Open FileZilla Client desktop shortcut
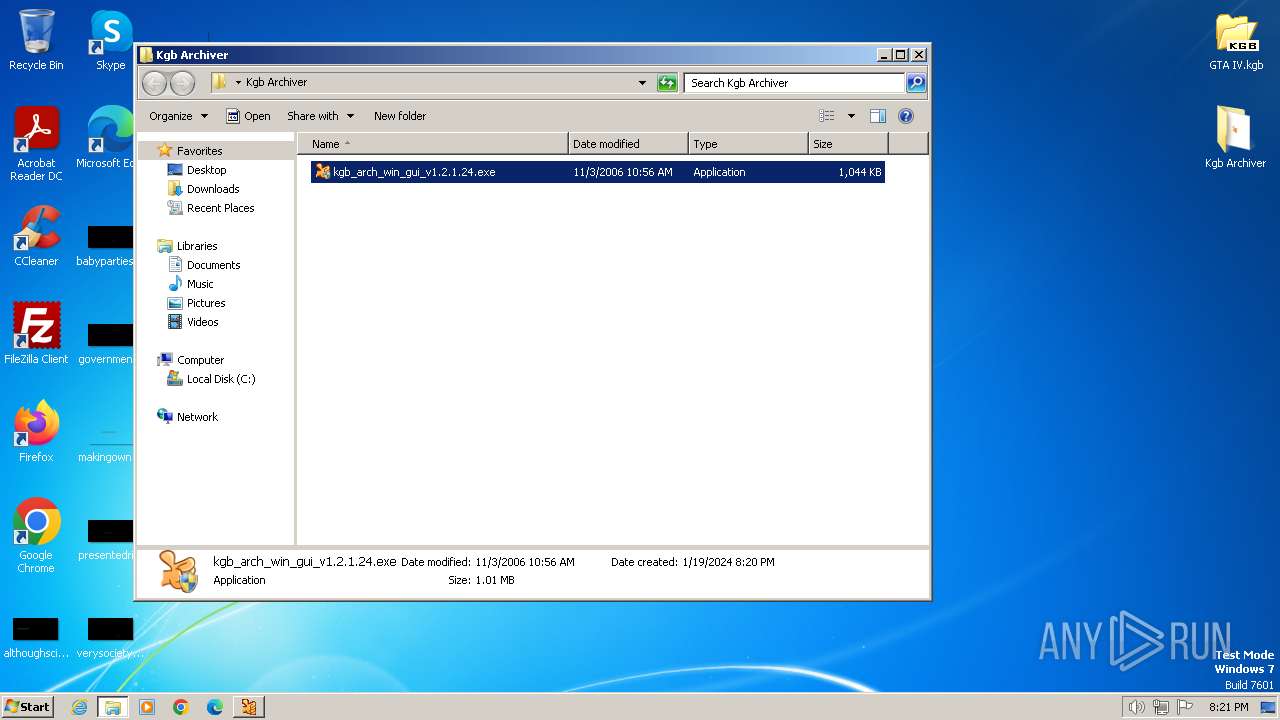The width and height of the screenshot is (1280, 720). (36, 333)
